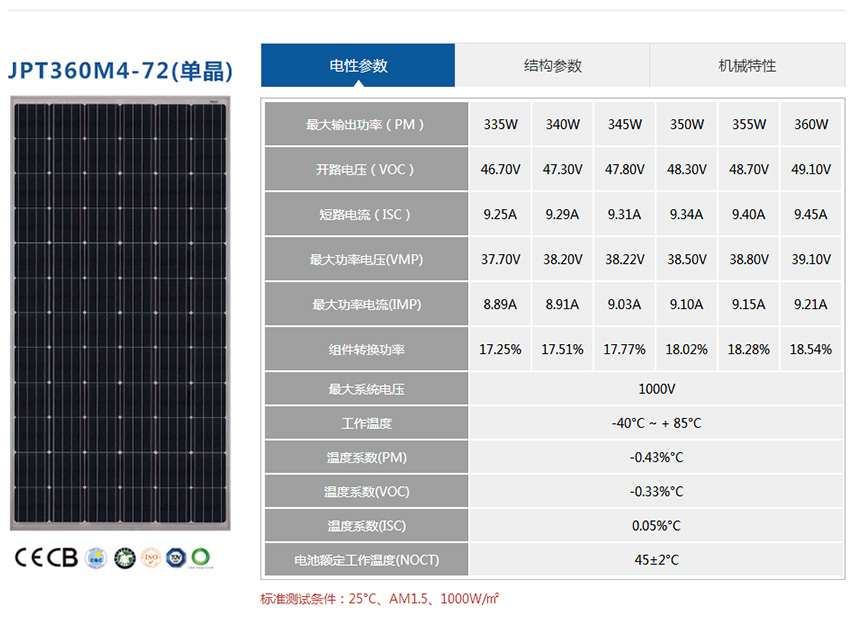The width and height of the screenshot is (853, 619).
Task: Switch to the 结构参数 tab
Action: point(552,66)
